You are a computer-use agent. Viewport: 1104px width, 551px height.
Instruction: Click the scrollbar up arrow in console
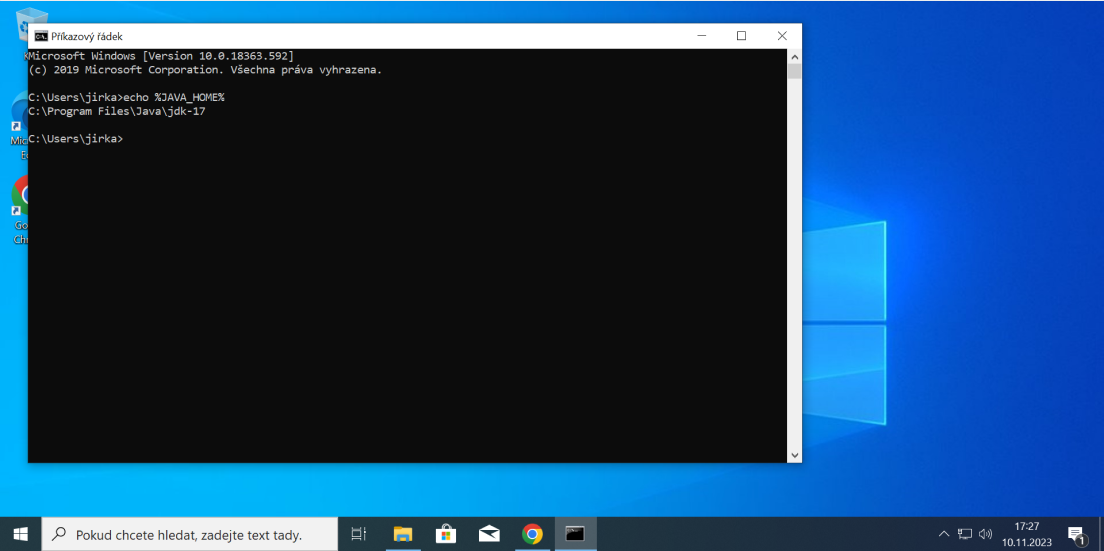pos(794,56)
